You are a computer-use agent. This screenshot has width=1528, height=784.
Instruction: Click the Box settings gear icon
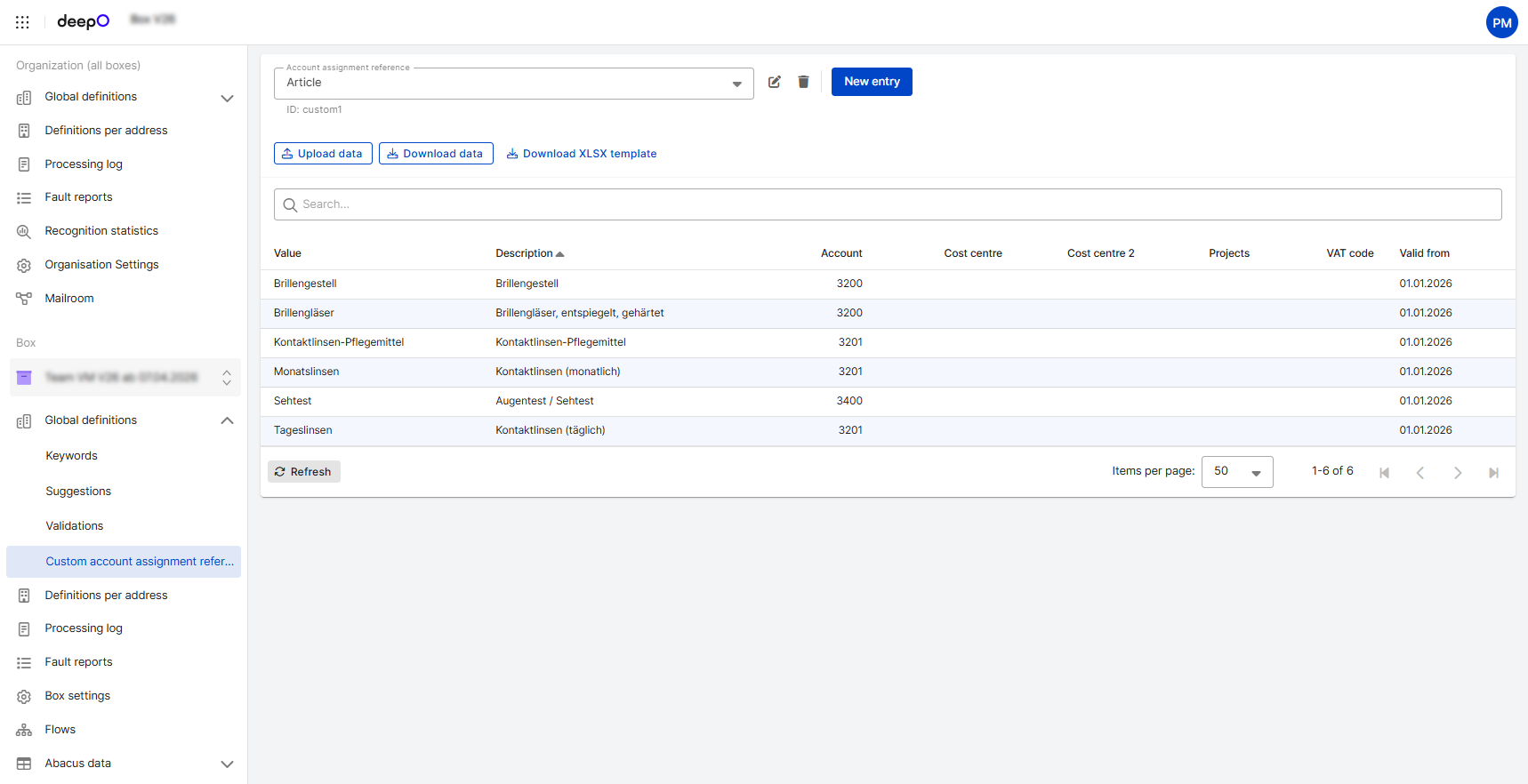click(24, 696)
